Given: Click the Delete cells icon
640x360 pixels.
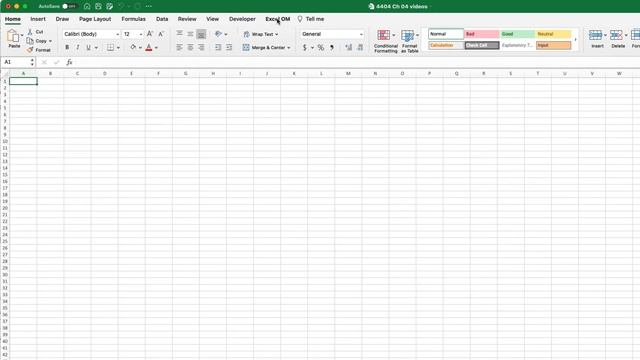Looking at the screenshot, I should click(x=616, y=35).
